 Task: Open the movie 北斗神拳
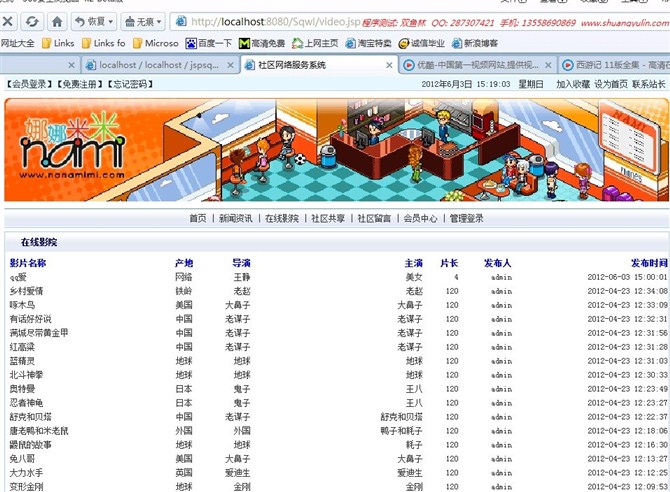(x=26, y=375)
